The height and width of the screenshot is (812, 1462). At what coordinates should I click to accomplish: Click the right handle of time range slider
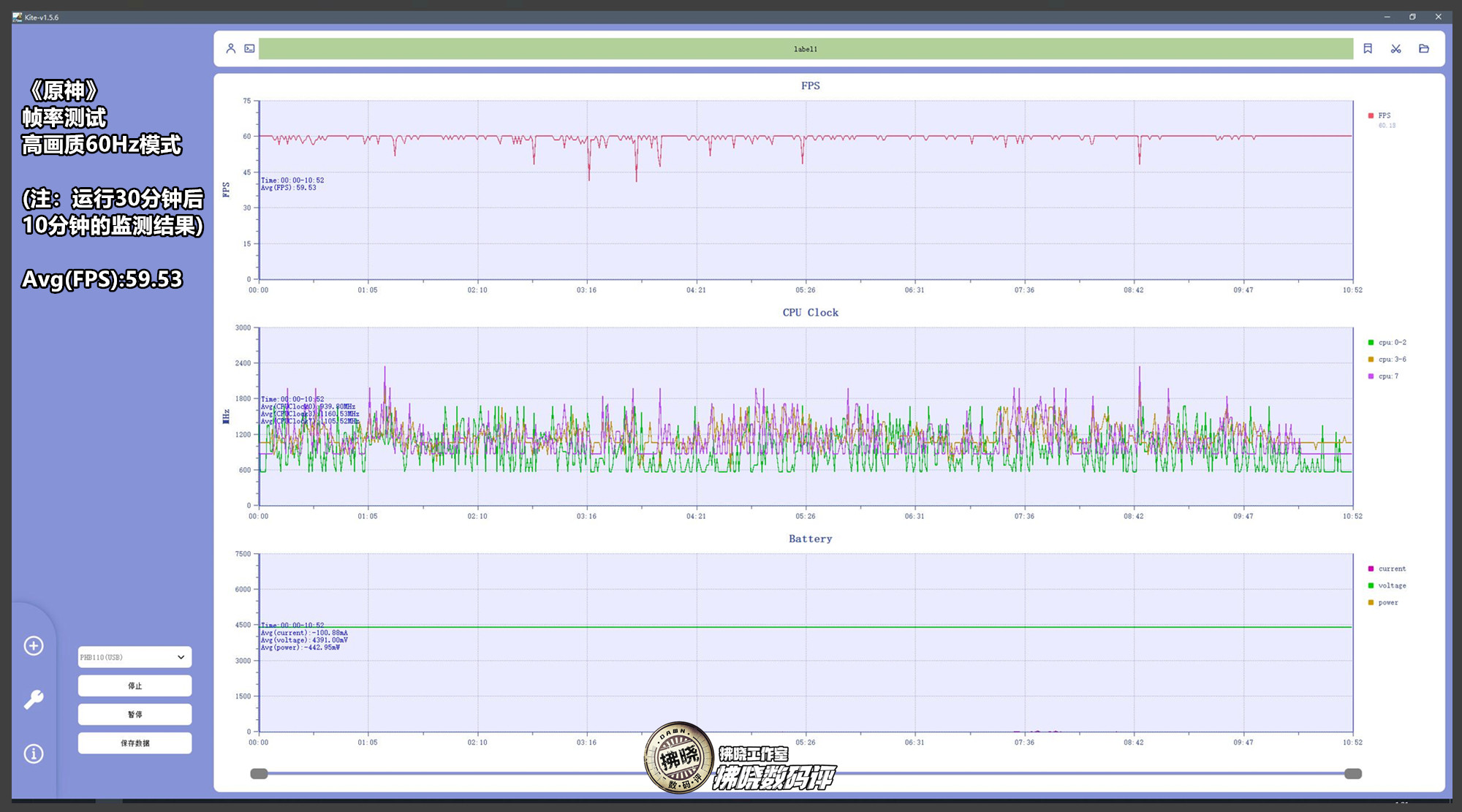pos(1352,773)
